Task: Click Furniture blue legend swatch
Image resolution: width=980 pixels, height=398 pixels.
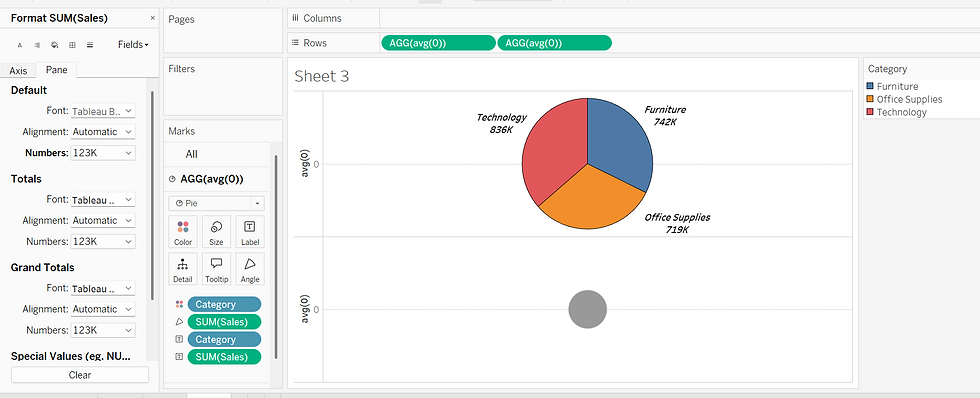Action: click(x=870, y=86)
